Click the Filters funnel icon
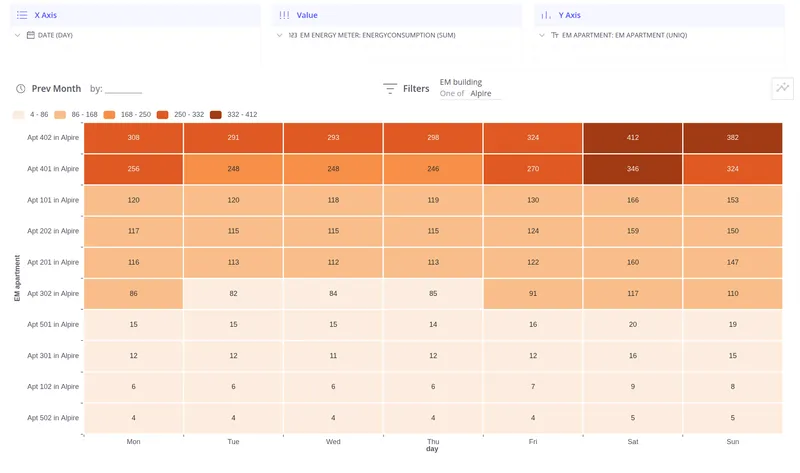The height and width of the screenshot is (473, 800). (390, 89)
